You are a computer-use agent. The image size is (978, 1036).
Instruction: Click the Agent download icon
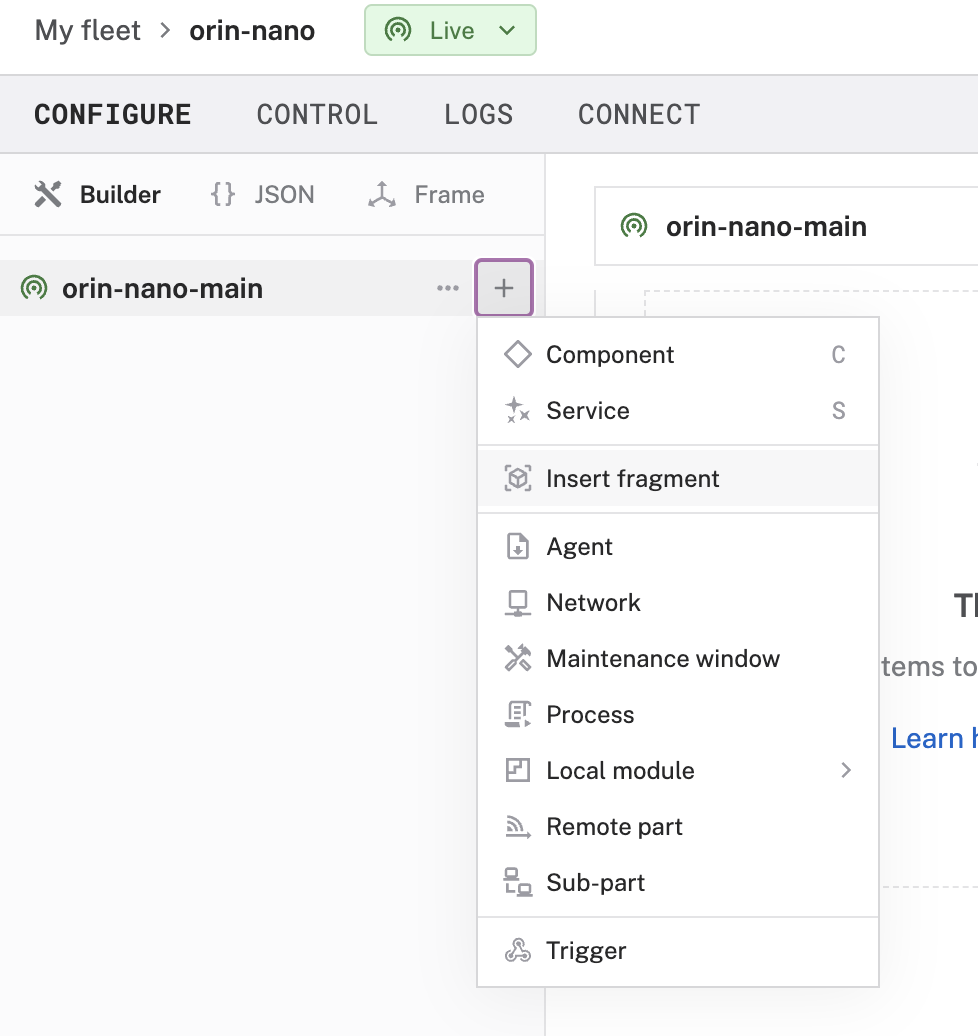click(x=517, y=547)
